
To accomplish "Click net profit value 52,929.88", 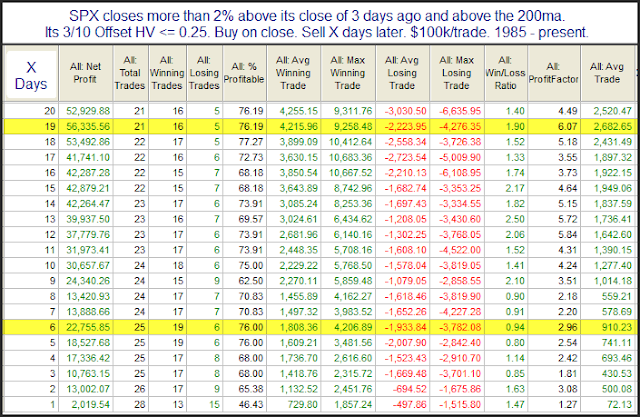I will [88, 111].
